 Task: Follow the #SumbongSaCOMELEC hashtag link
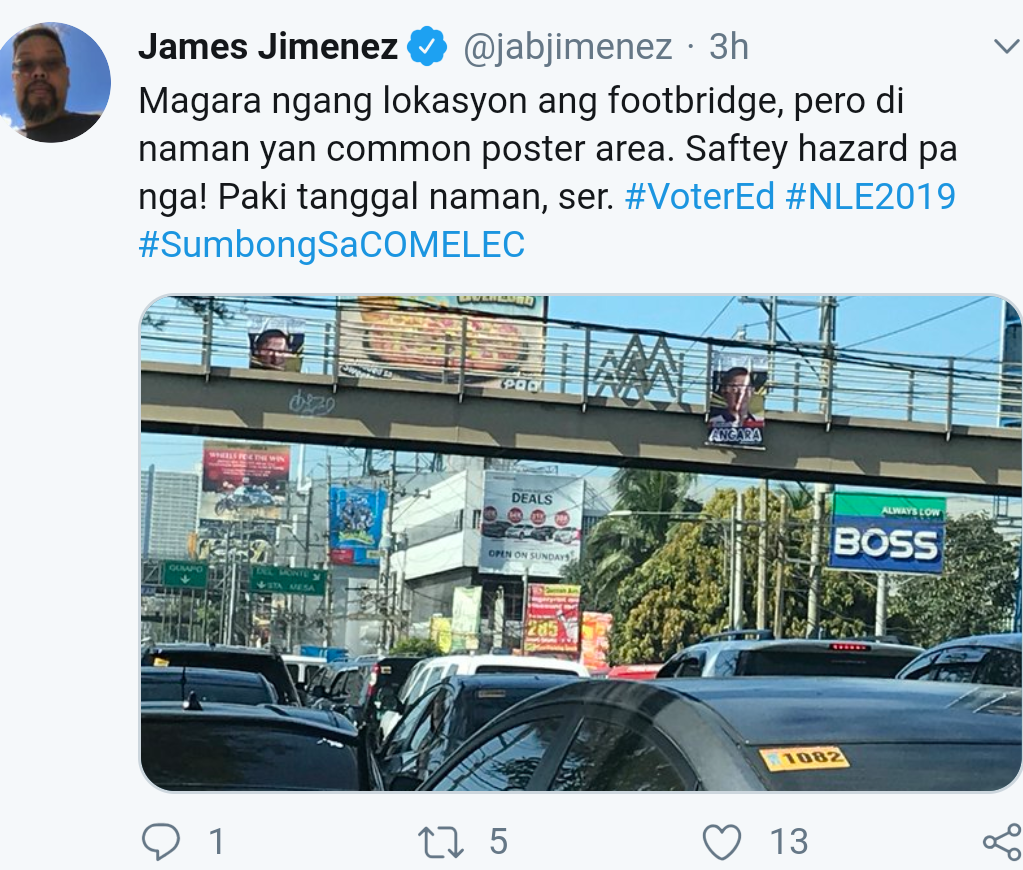point(331,245)
